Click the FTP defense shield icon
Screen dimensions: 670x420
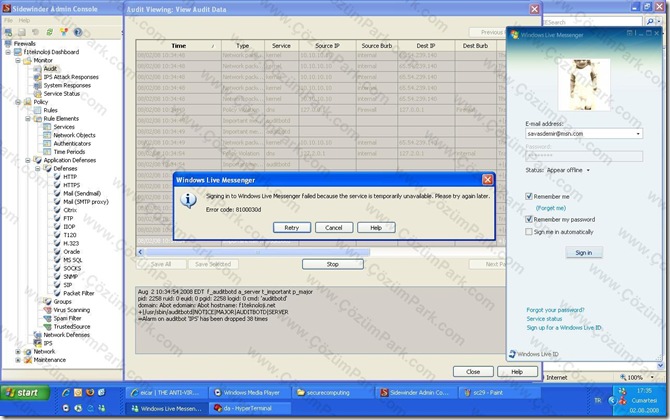pyautogui.click(x=57, y=218)
